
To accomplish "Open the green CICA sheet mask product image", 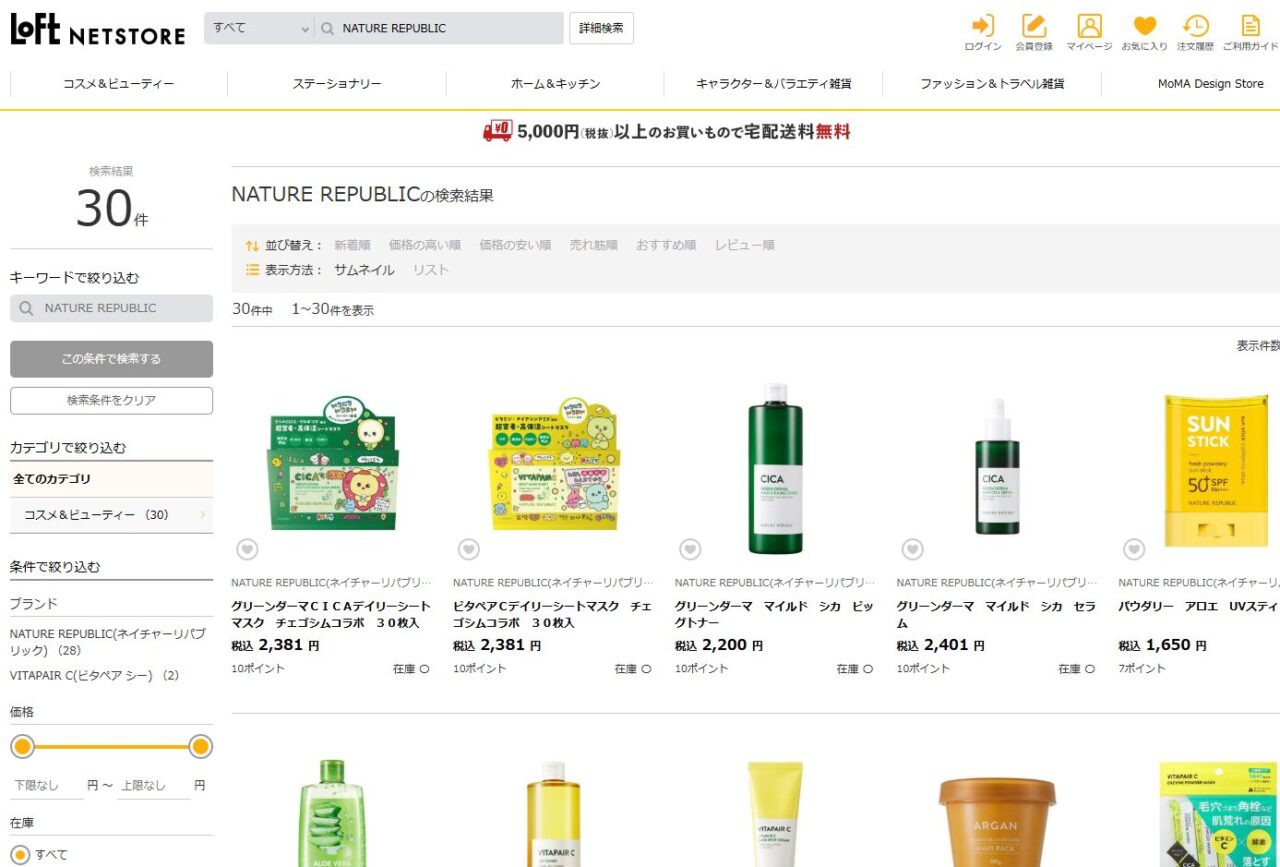I will pos(333,465).
